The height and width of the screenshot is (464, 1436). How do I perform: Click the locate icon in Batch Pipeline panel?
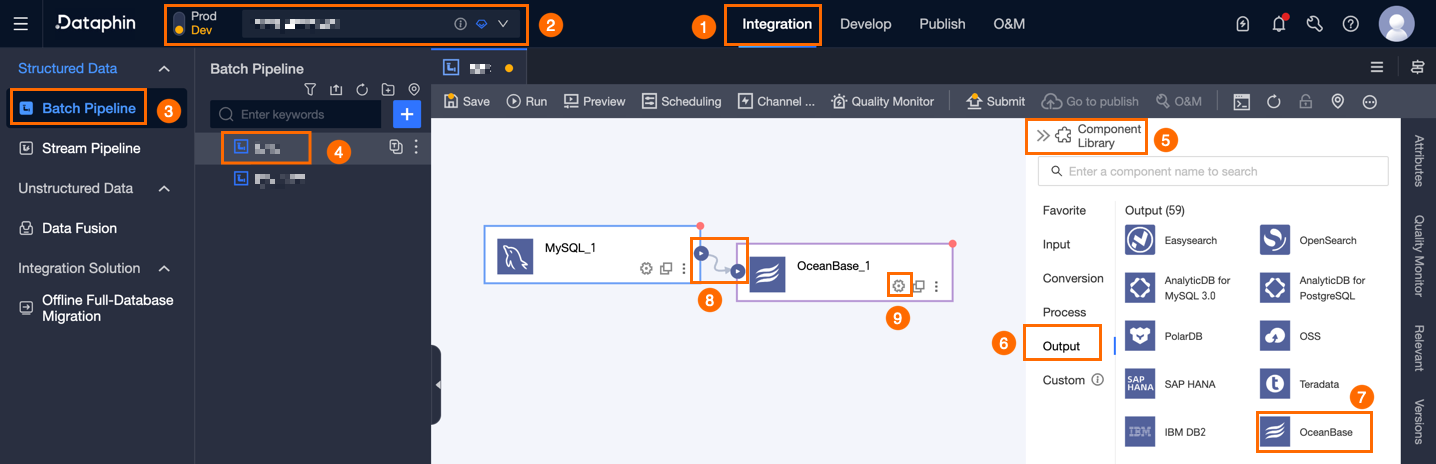tap(414, 89)
